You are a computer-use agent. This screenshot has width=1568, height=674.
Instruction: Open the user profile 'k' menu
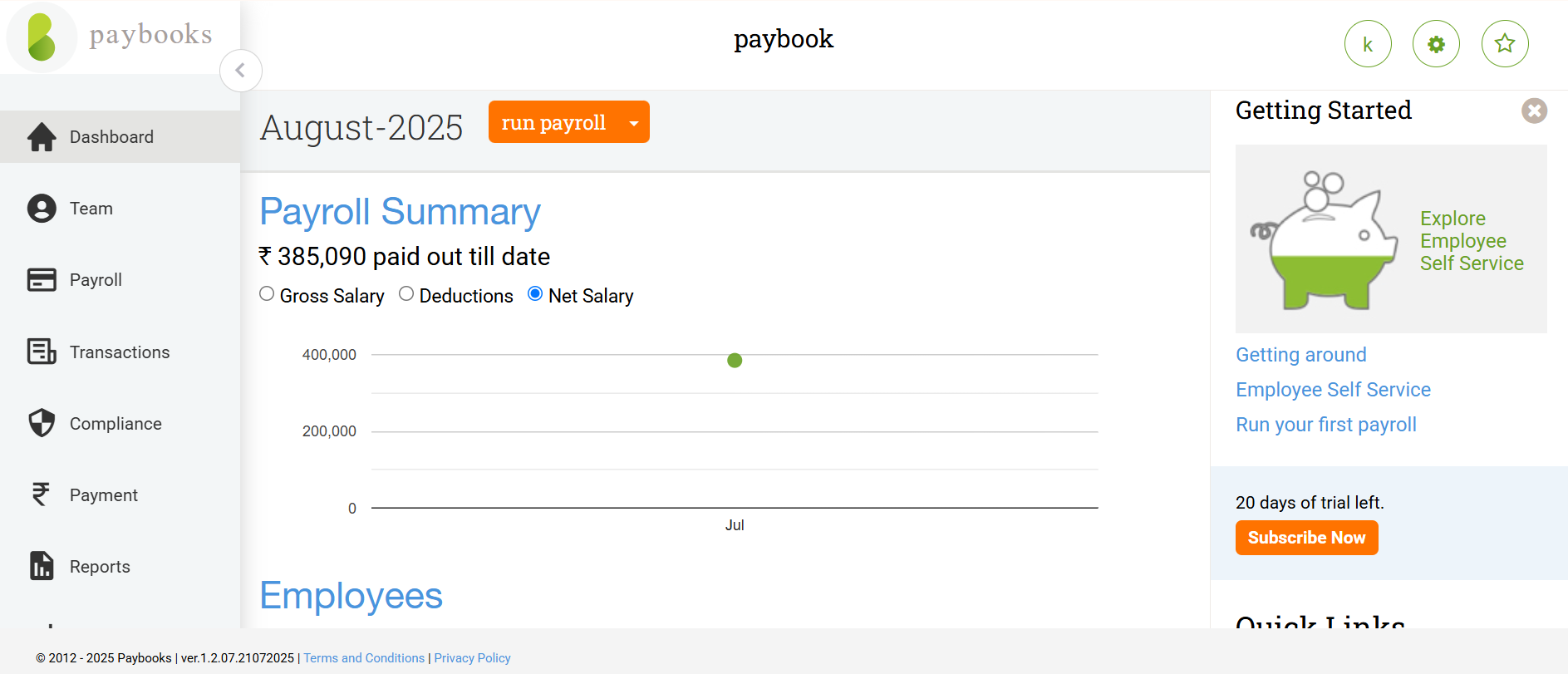(1368, 44)
